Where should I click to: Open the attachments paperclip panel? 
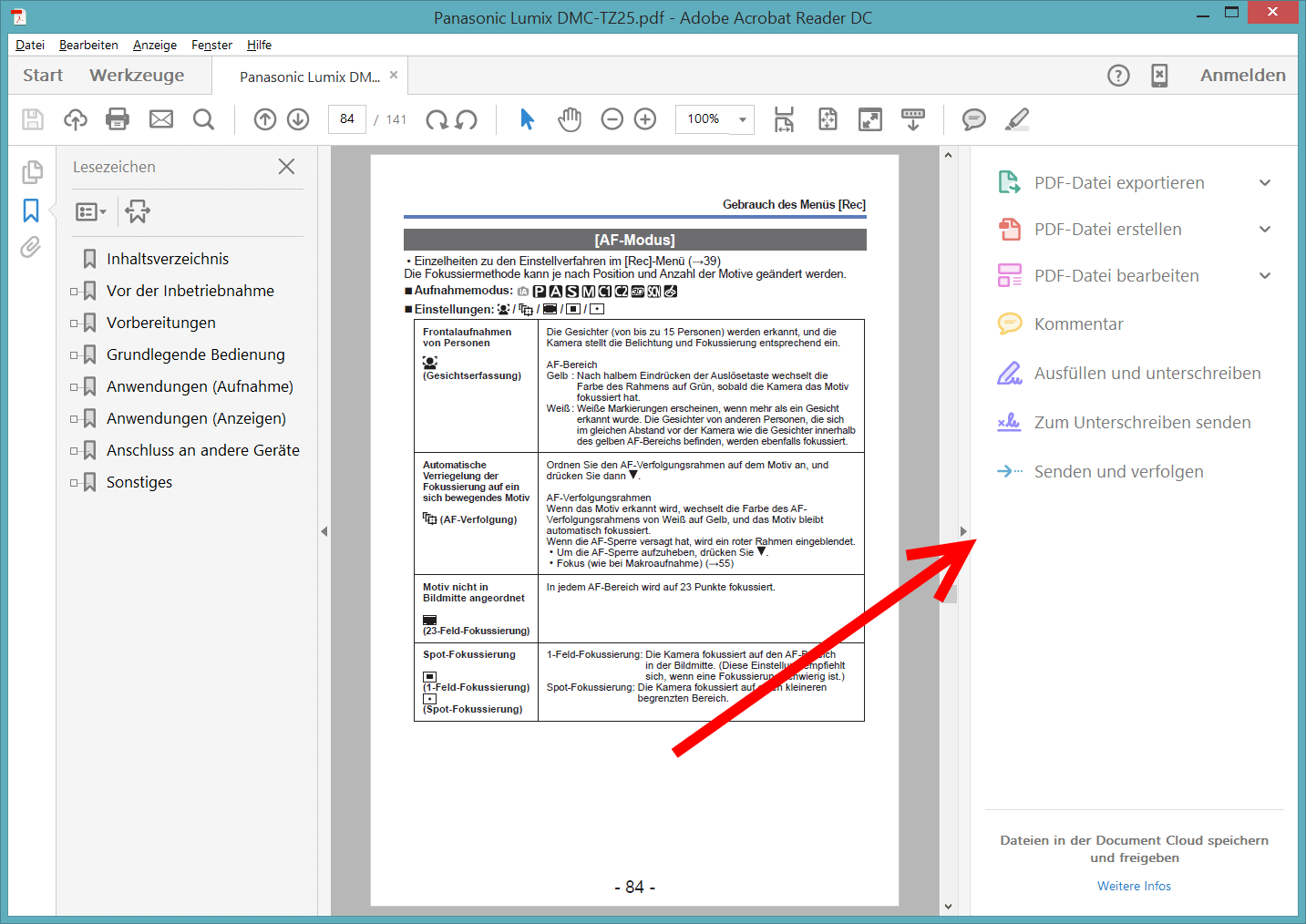pos(31,247)
